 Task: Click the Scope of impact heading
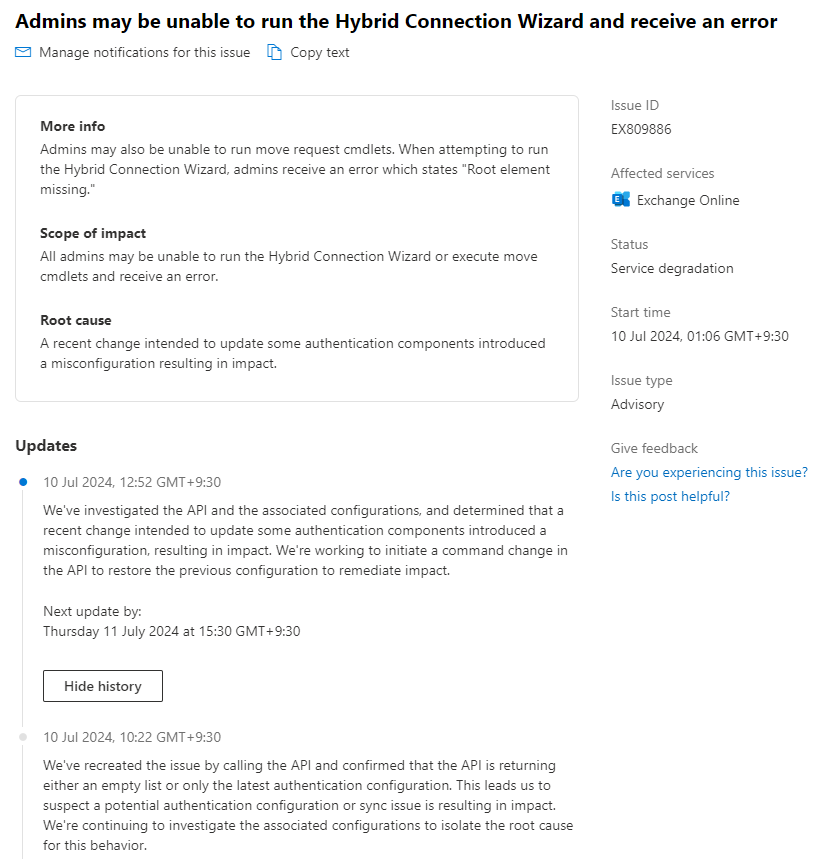[x=93, y=233]
